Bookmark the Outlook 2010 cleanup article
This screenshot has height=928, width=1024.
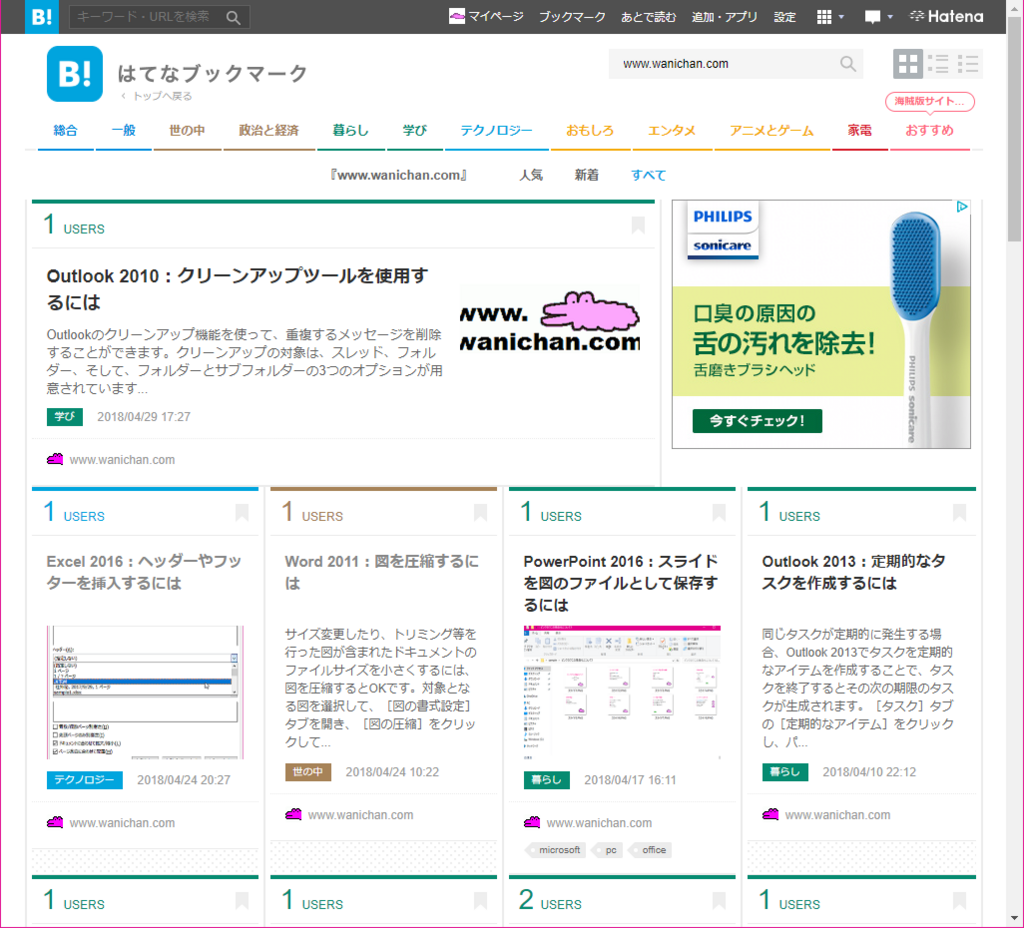pyautogui.click(x=638, y=225)
